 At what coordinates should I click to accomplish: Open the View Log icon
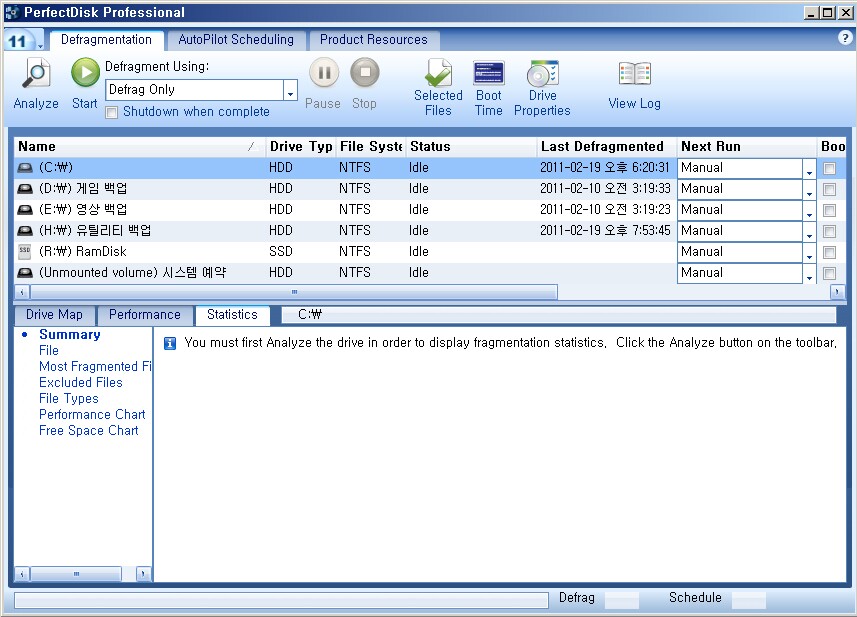[634, 75]
